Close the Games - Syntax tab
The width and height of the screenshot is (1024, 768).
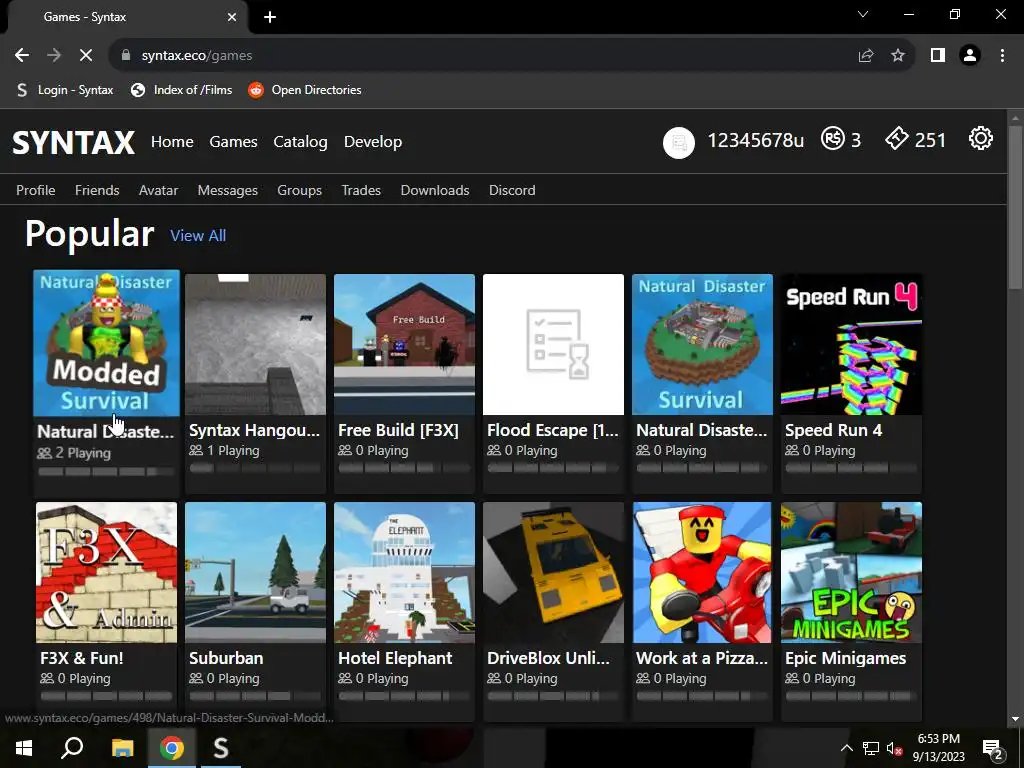[x=232, y=17]
